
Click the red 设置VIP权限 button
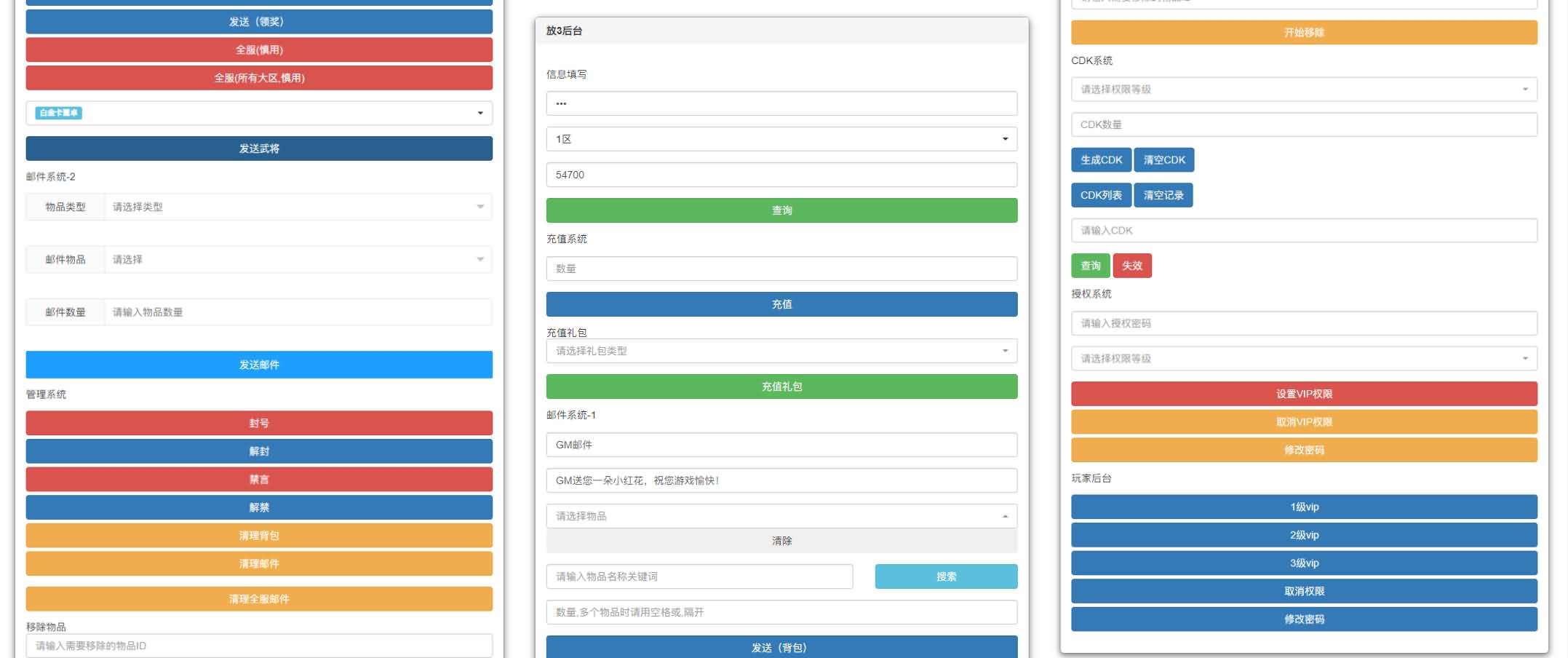(1303, 394)
